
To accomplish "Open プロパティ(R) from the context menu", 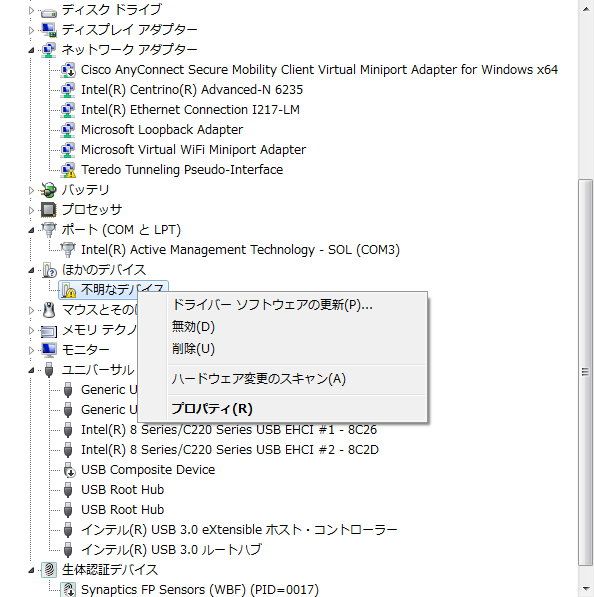I will click(282, 409).
